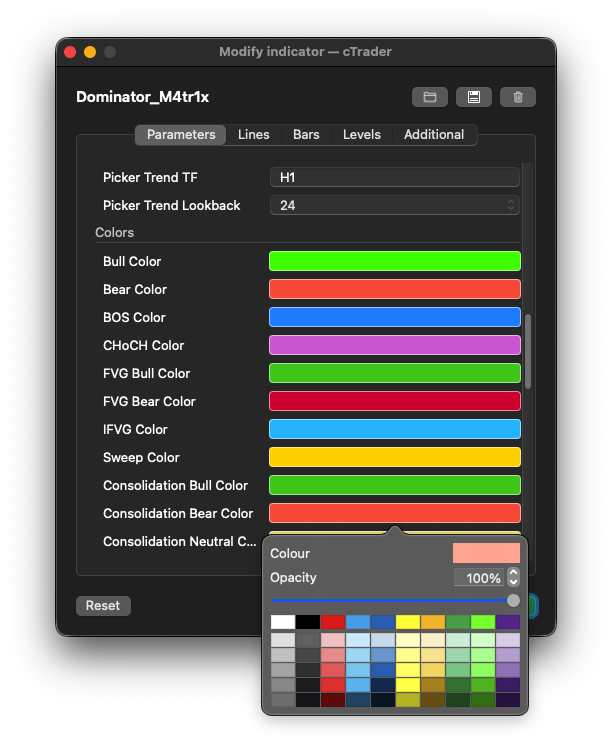Switch to the Lines tab

tap(253, 134)
